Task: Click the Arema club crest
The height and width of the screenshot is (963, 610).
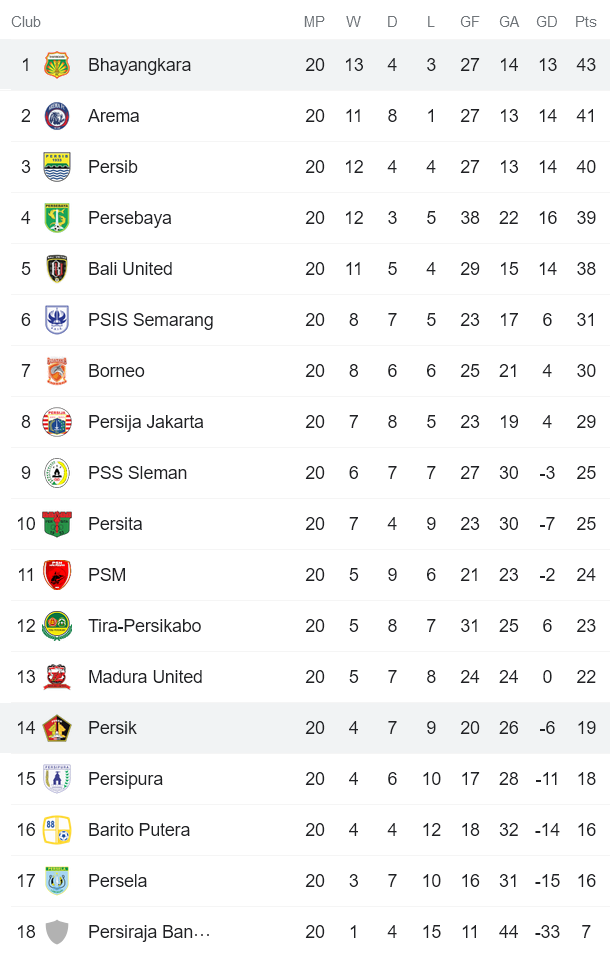Action: [x=57, y=115]
